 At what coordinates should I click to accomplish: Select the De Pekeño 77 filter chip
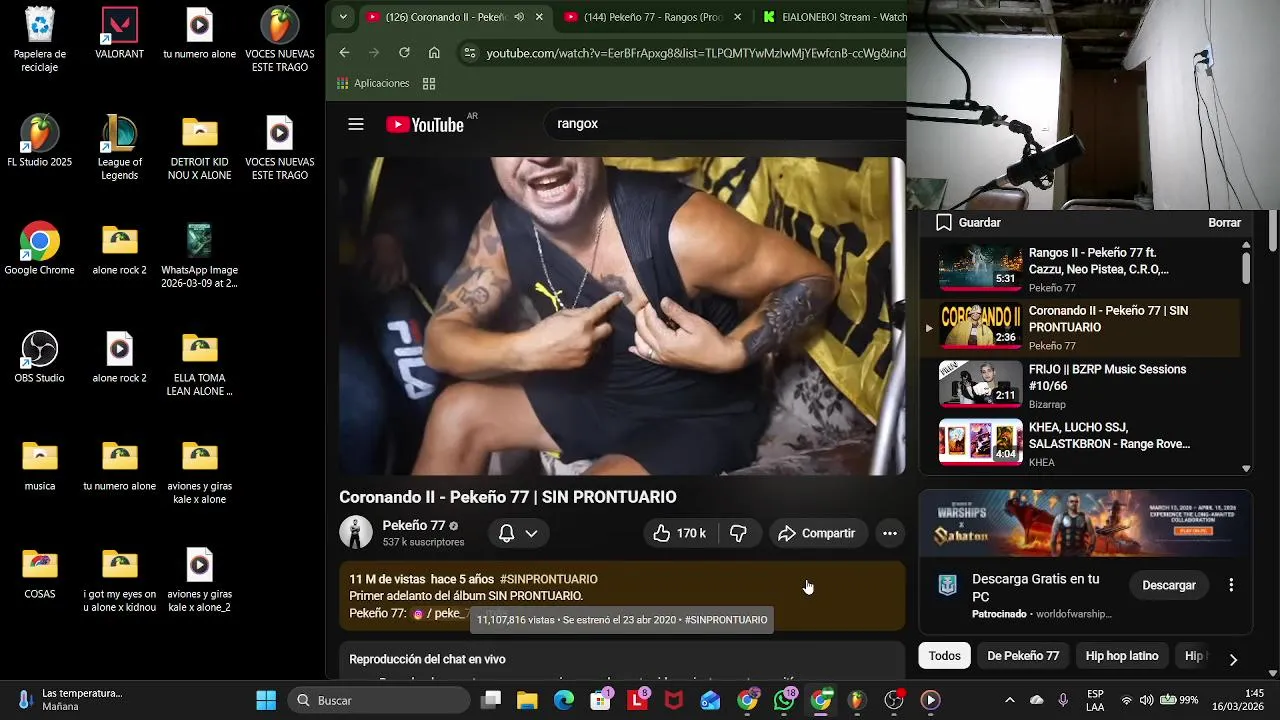coord(1023,656)
